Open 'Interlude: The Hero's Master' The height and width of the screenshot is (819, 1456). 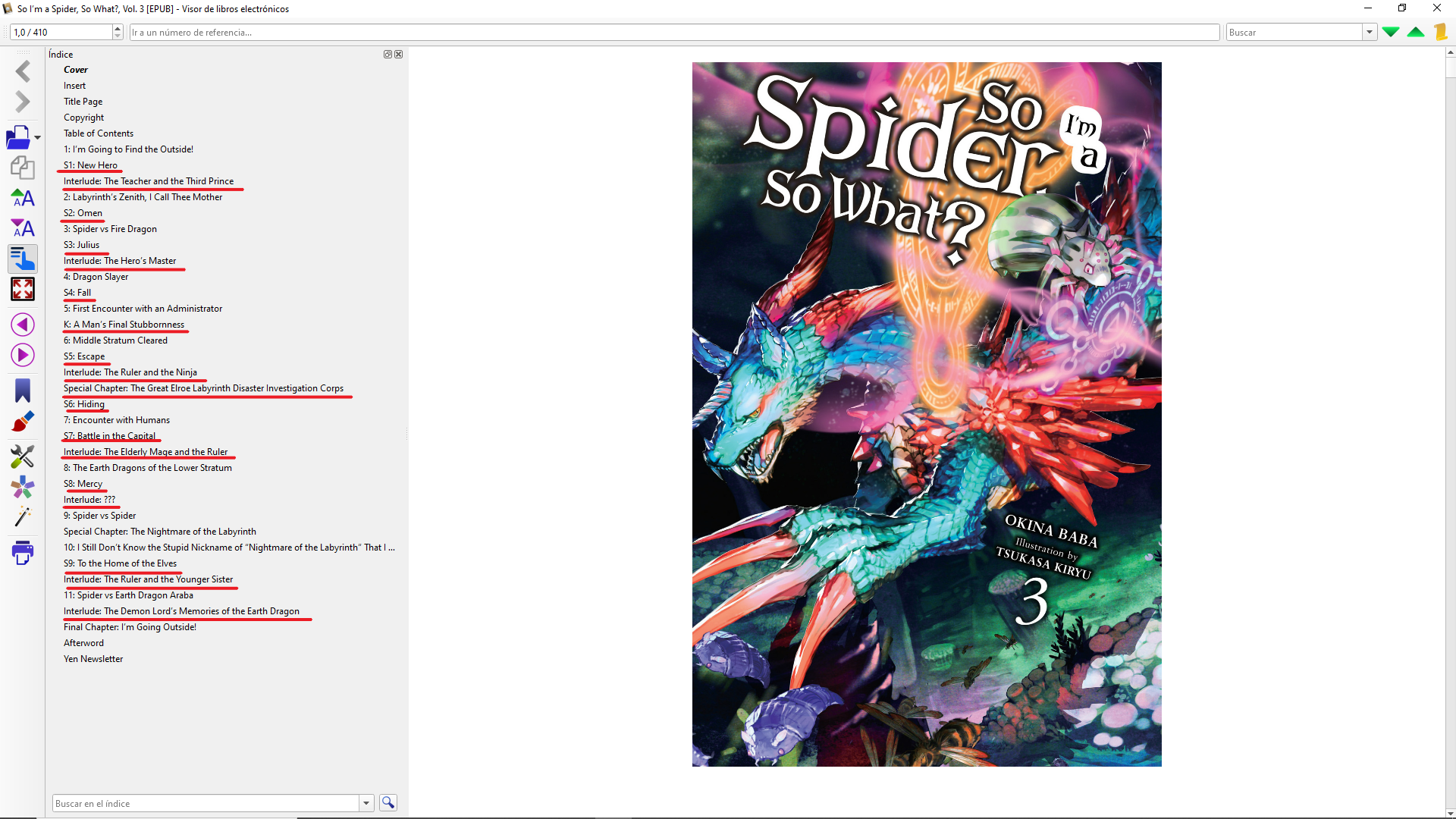pyautogui.click(x=120, y=261)
